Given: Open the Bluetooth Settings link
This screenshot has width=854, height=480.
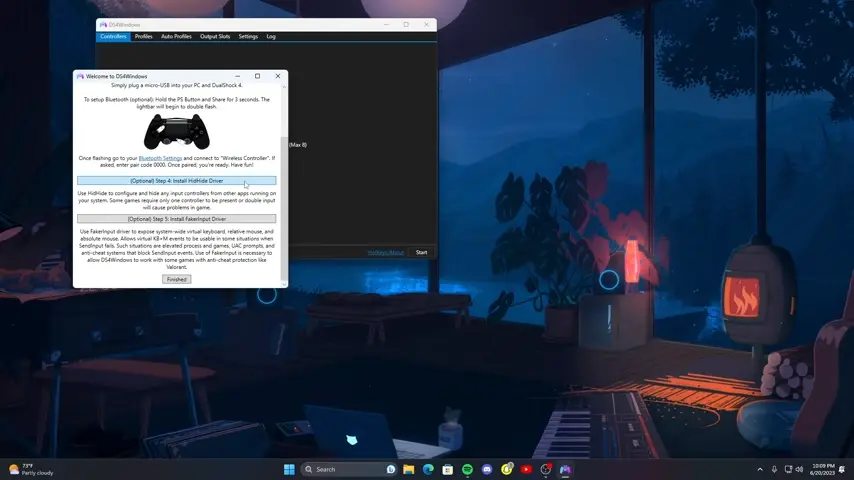Looking at the screenshot, I should (160, 158).
